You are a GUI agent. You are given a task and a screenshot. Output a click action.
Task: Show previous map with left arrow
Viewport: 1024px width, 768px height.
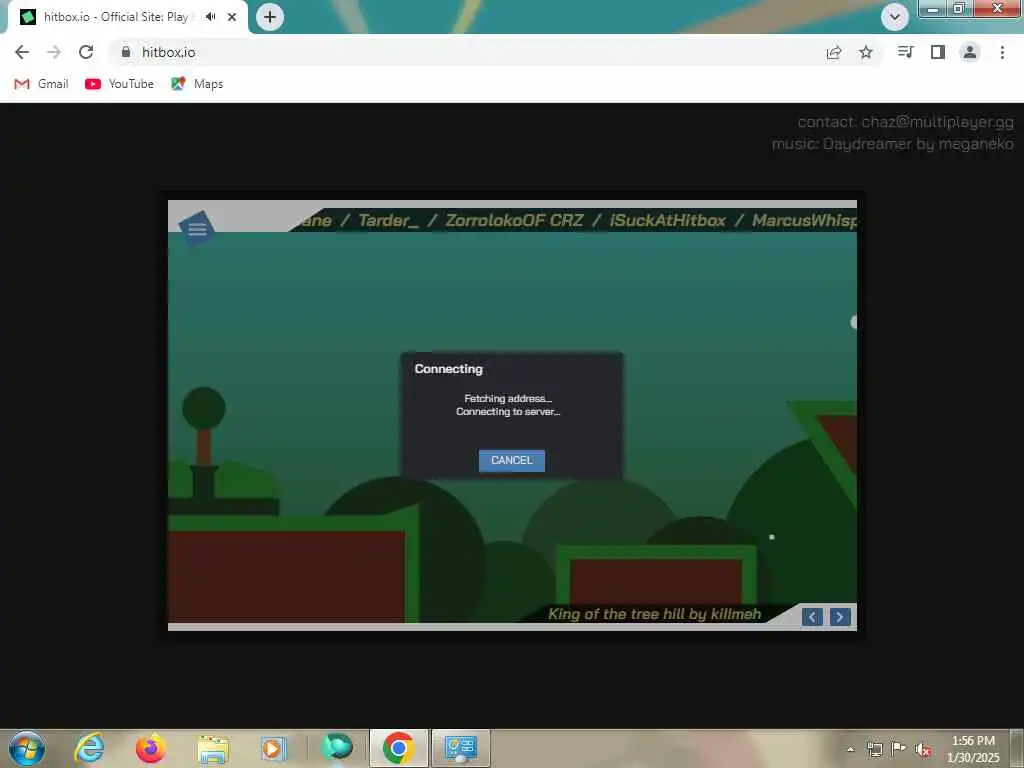click(812, 616)
